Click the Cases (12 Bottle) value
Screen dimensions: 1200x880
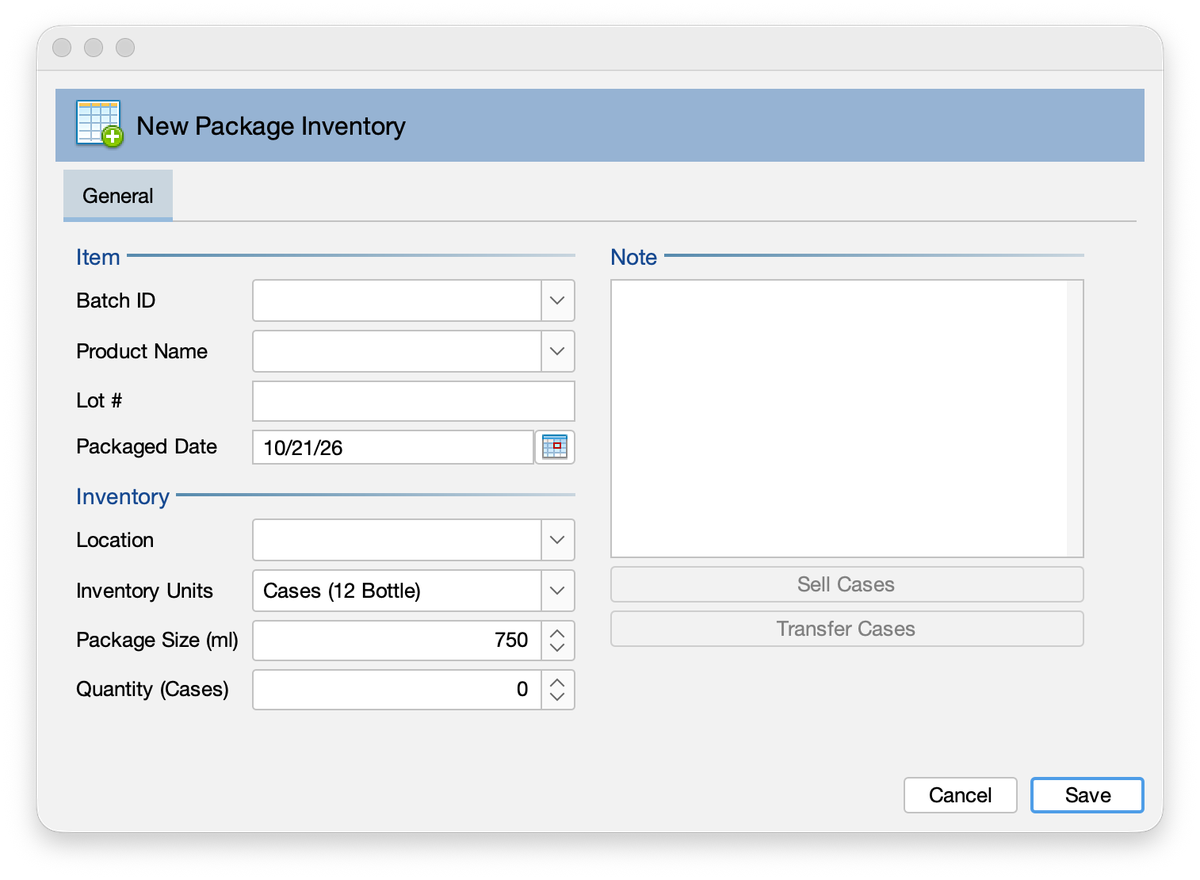coord(342,591)
